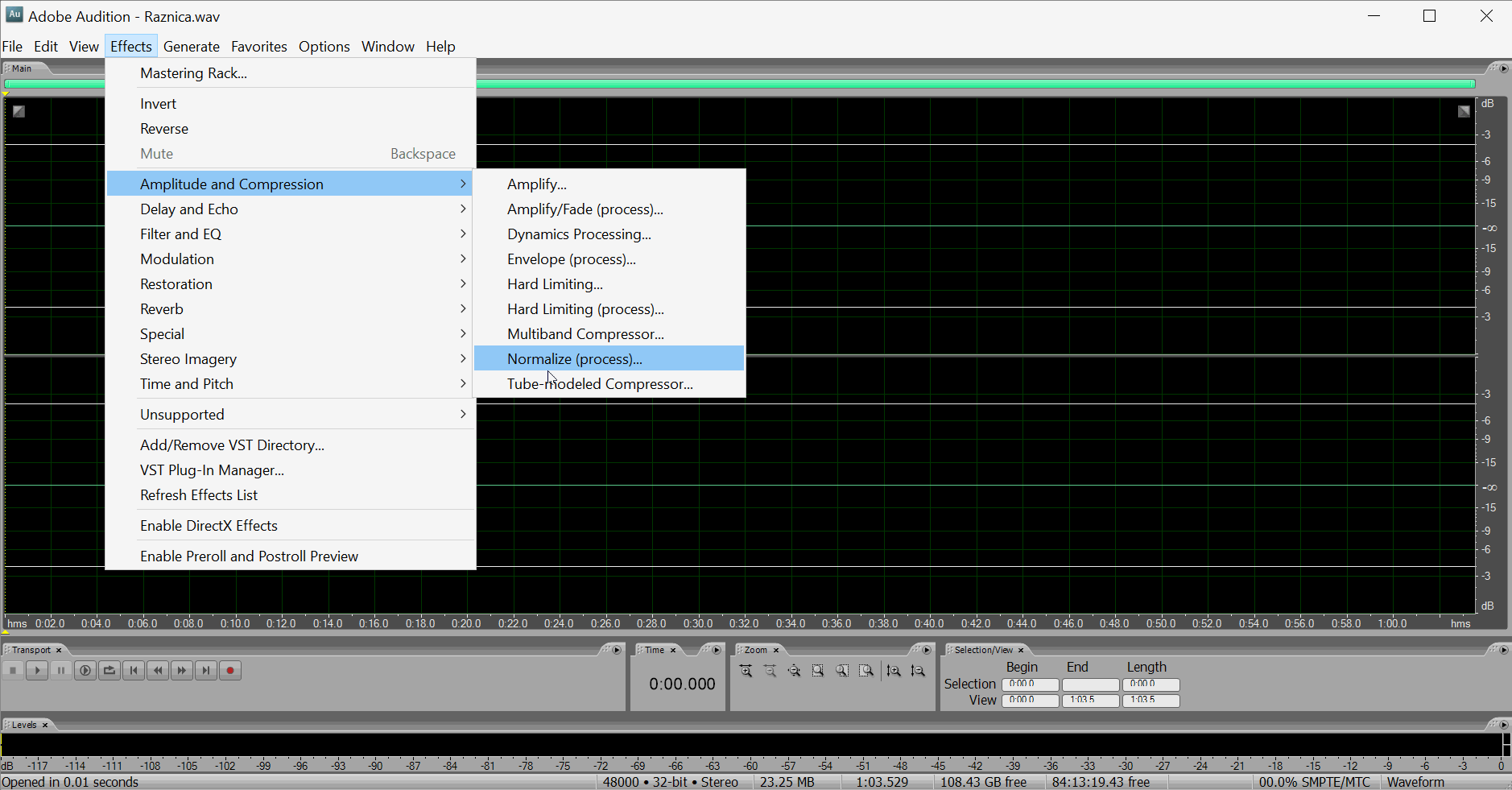Click Invert in Effects menu

[x=291, y=104]
